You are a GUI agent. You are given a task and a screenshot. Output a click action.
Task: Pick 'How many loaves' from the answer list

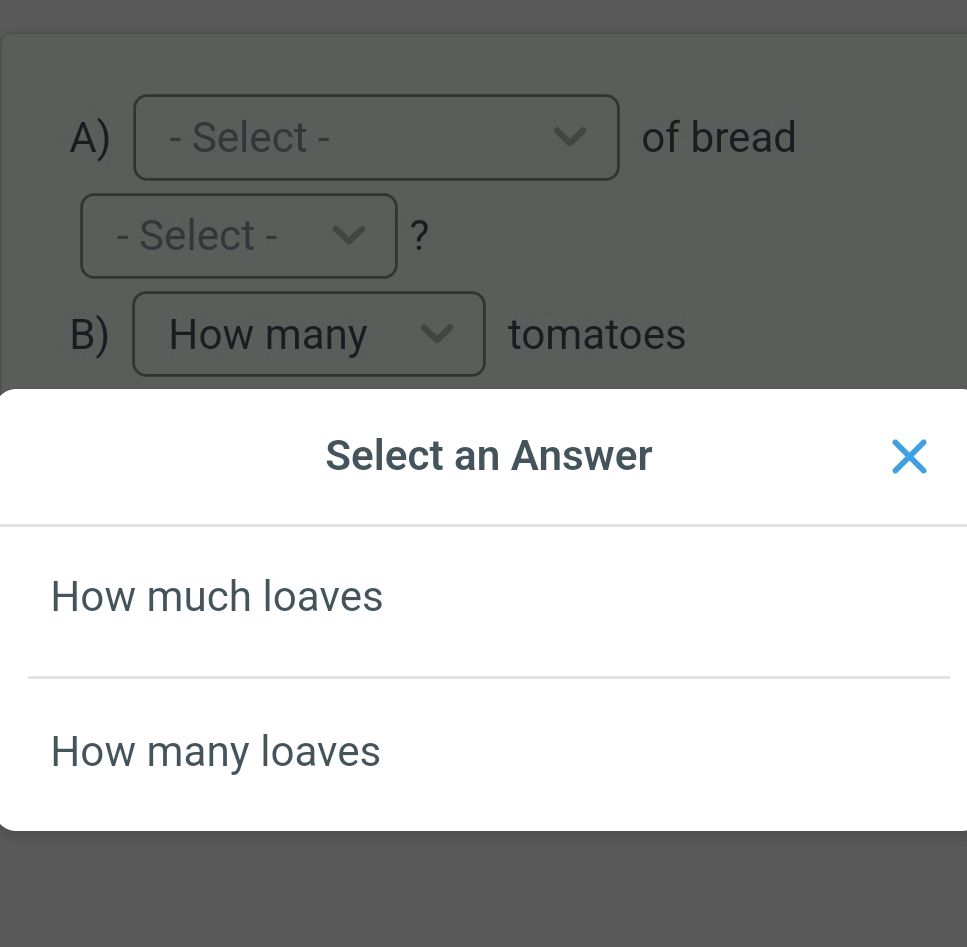[x=215, y=751]
